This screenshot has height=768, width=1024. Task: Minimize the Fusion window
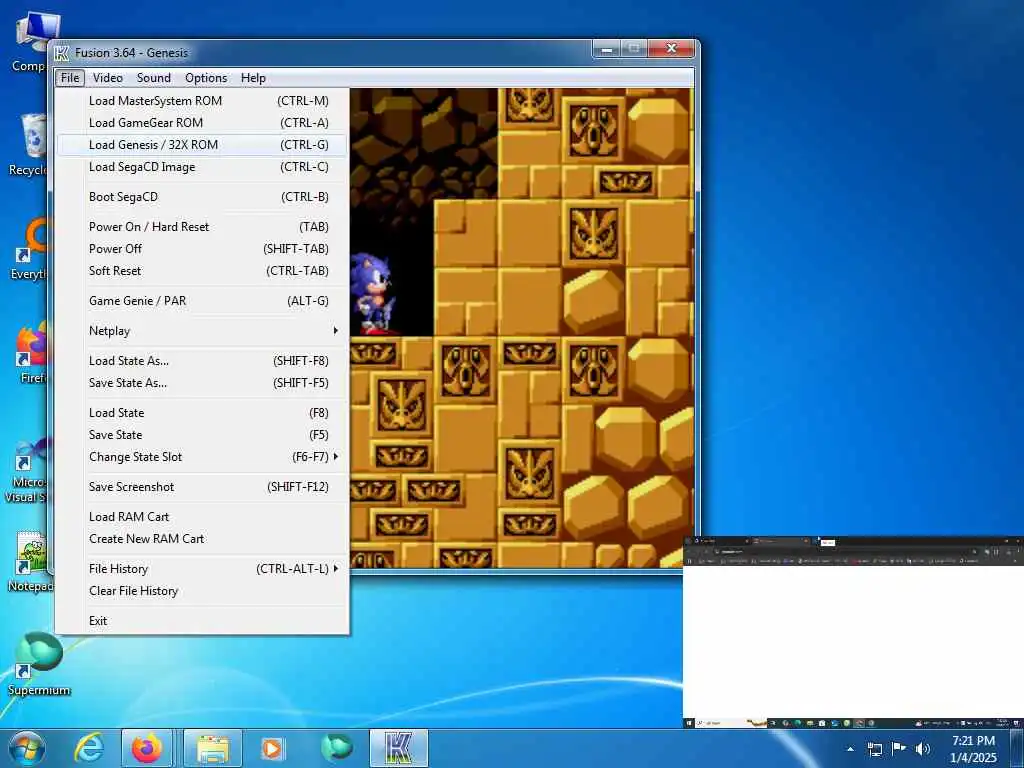tap(607, 49)
